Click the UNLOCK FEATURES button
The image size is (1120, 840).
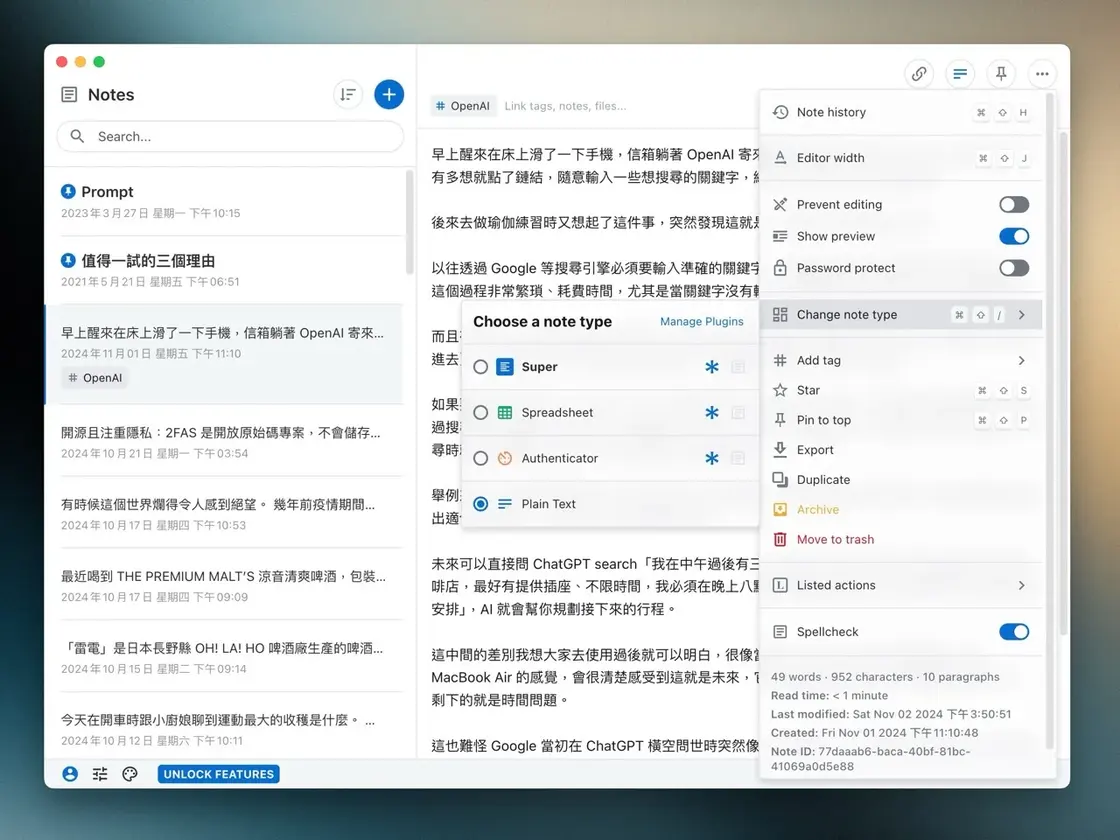coord(219,774)
